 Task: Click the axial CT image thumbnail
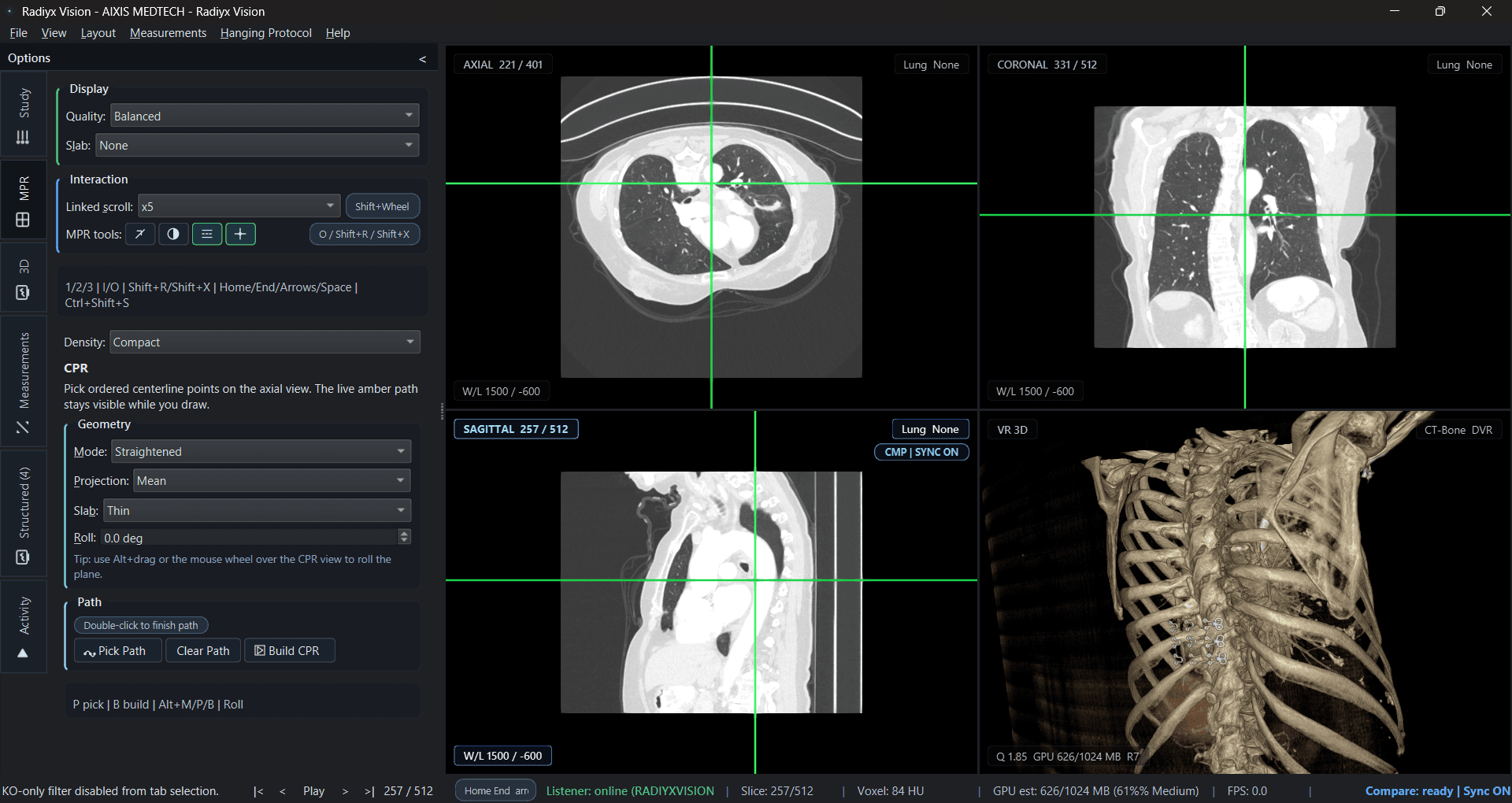coord(711,227)
